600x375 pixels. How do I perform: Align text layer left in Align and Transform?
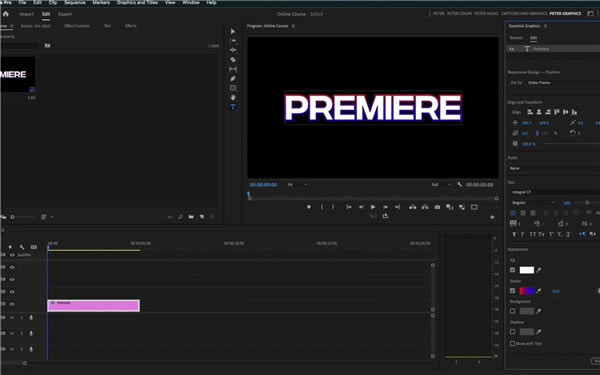click(530, 112)
